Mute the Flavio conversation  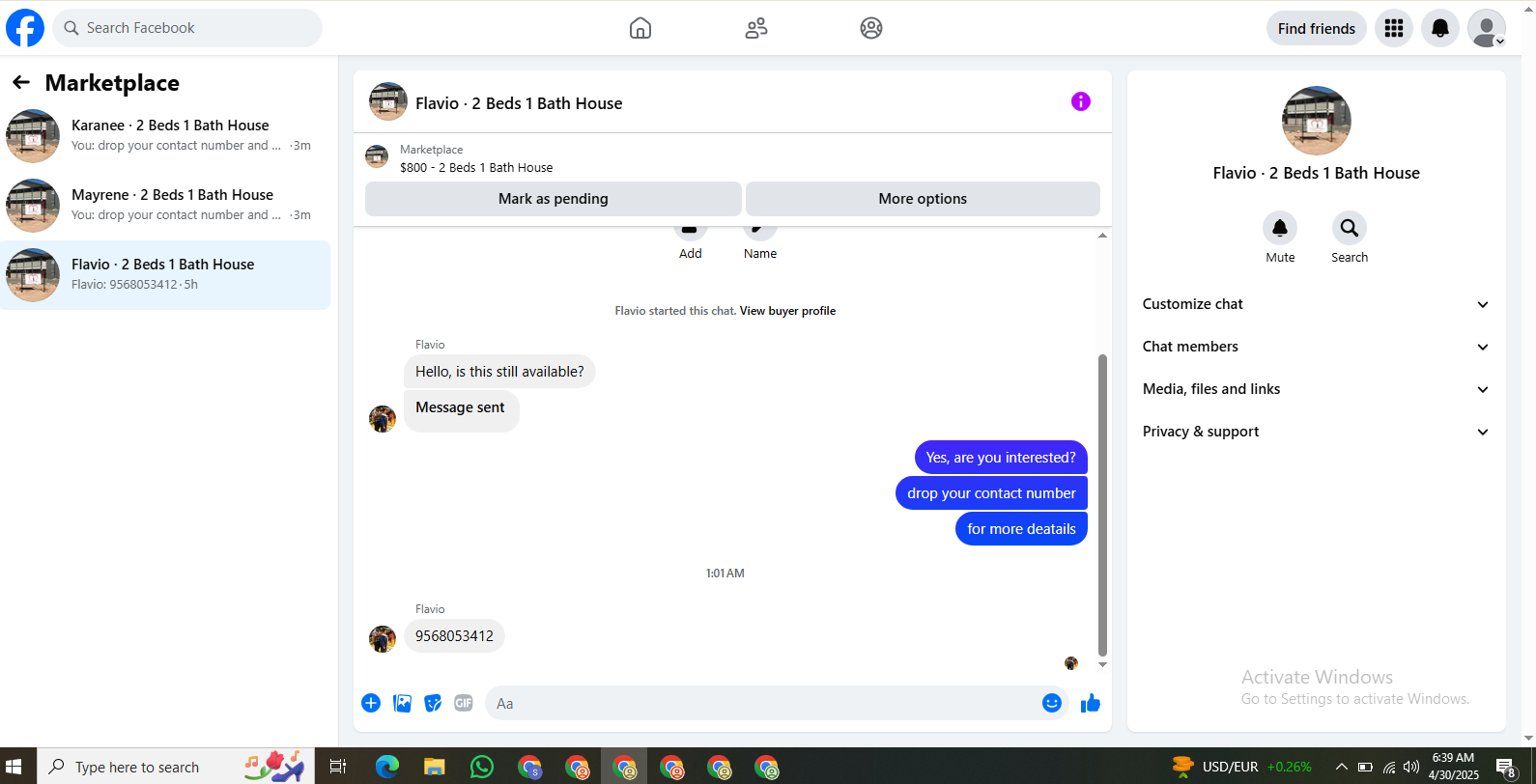coord(1280,228)
